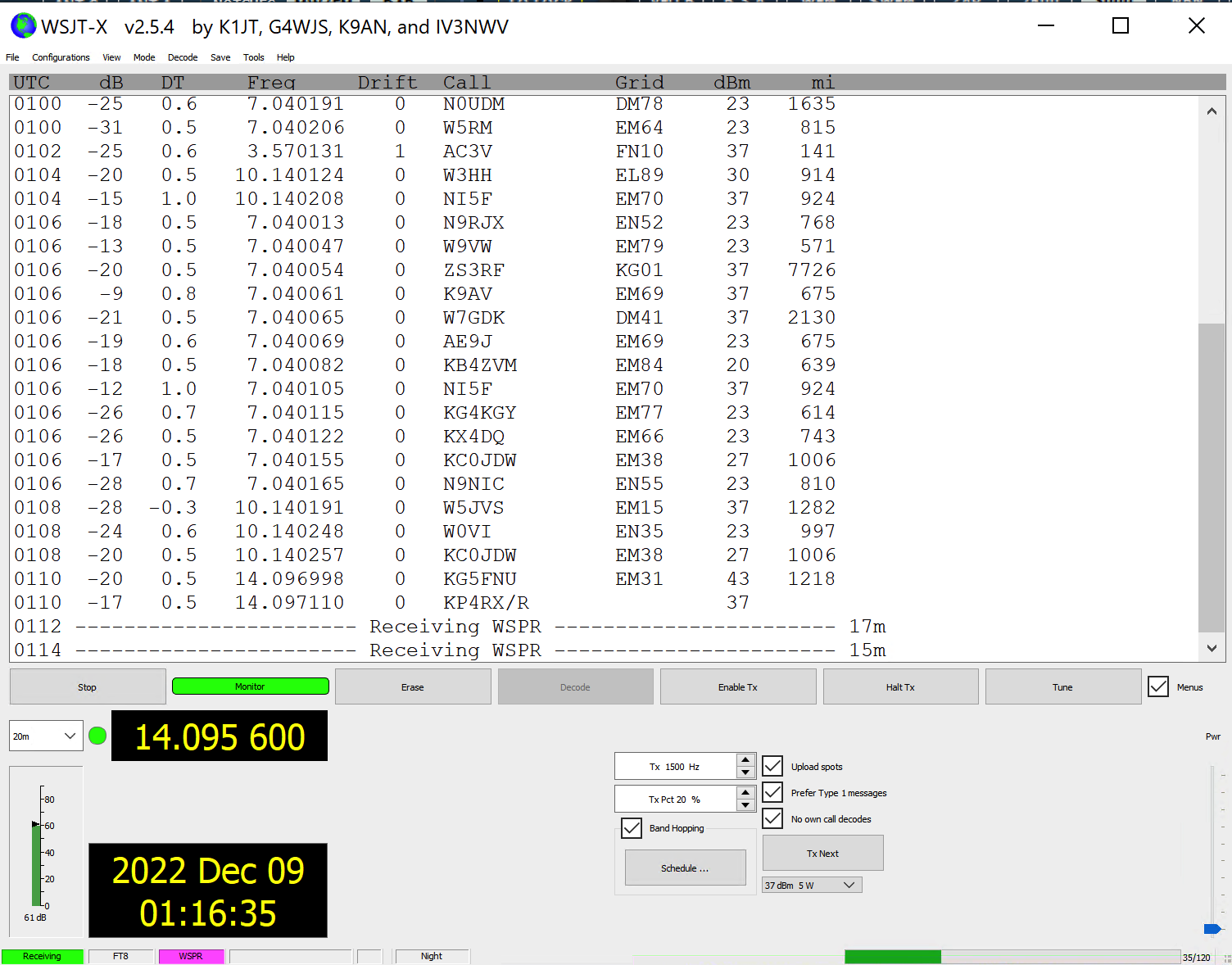Click the W7GDK callsign entry
This screenshot has width=1232, height=965.
[x=474, y=318]
